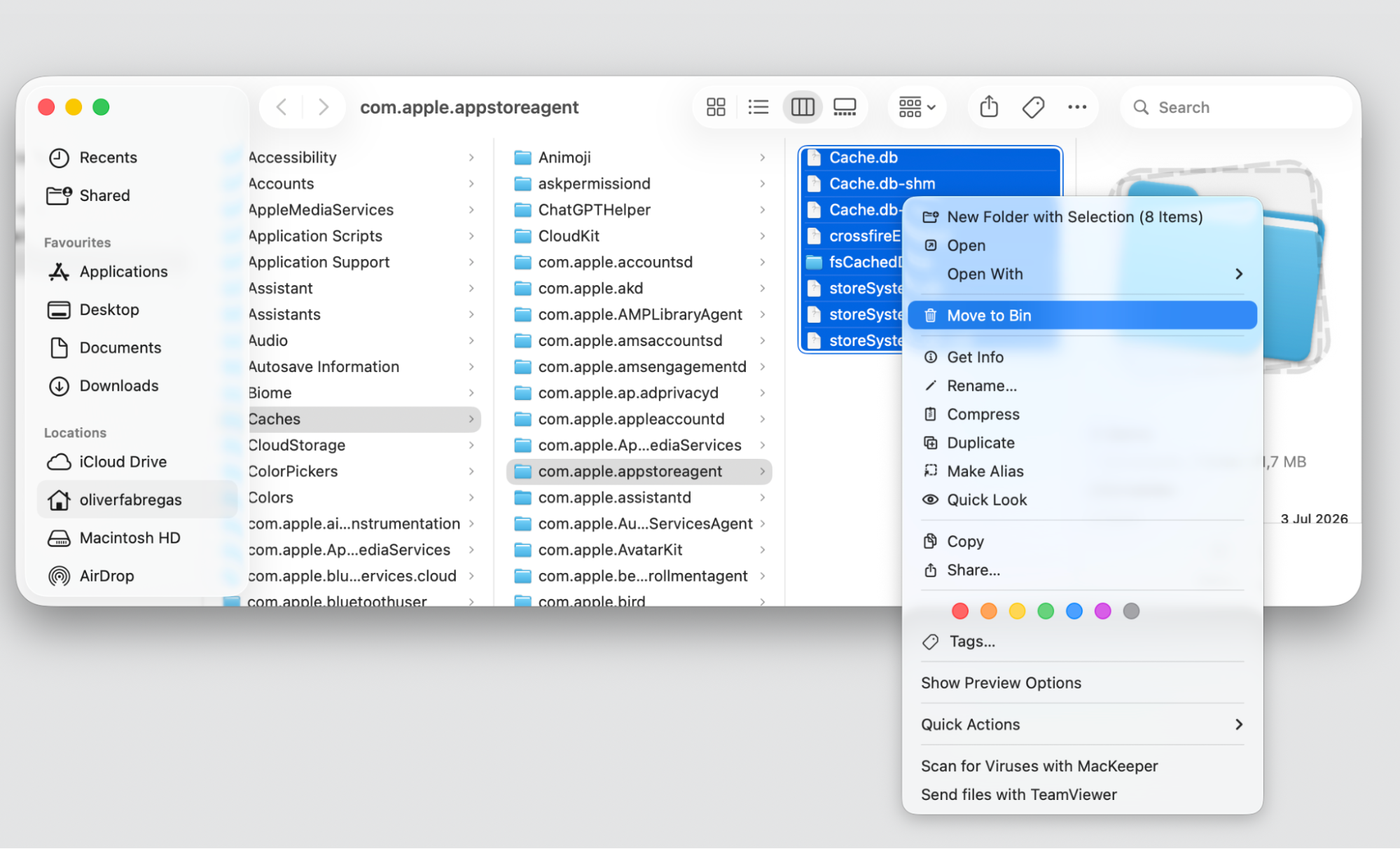Viewport: 1400px width, 849px height.
Task: Expand the com.apple.assistantd folder chevron
Action: [762, 497]
